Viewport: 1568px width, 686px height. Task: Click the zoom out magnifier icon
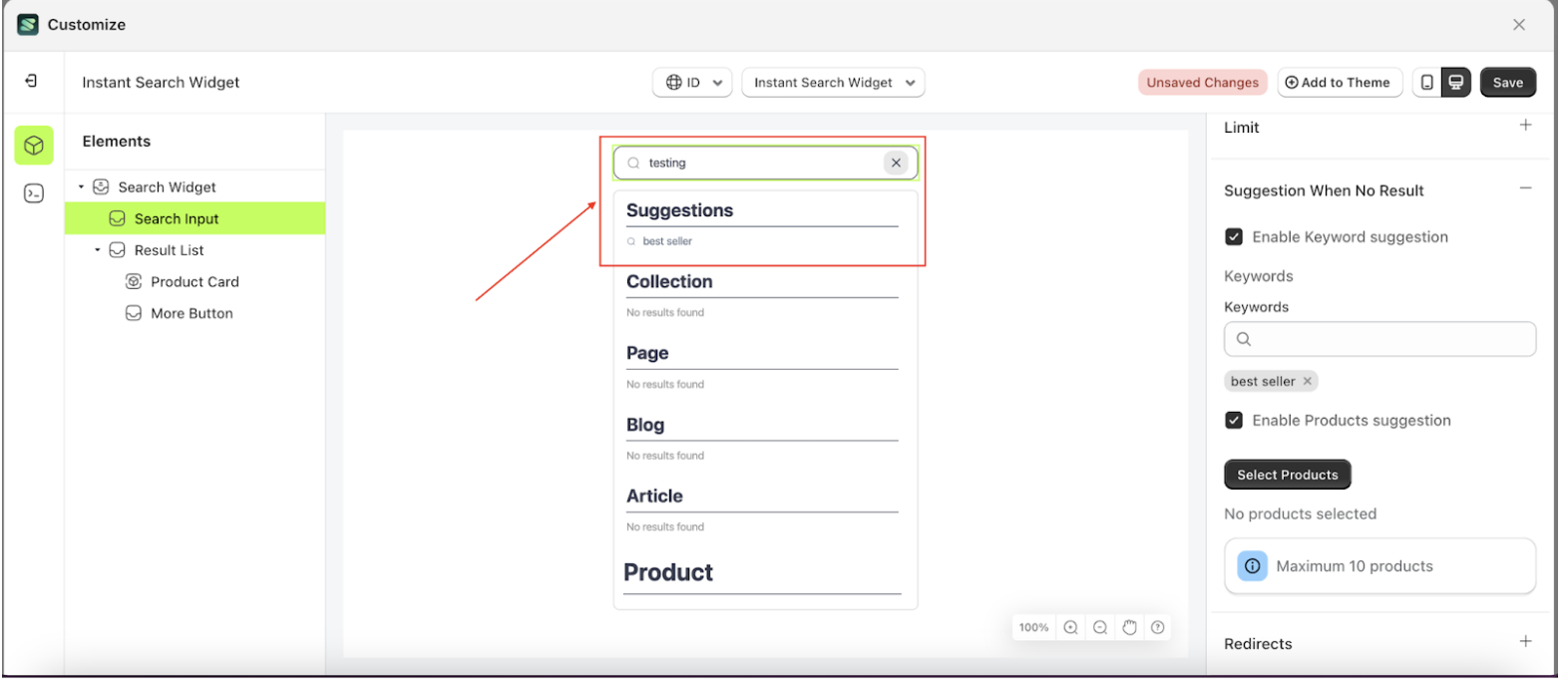tap(1100, 627)
